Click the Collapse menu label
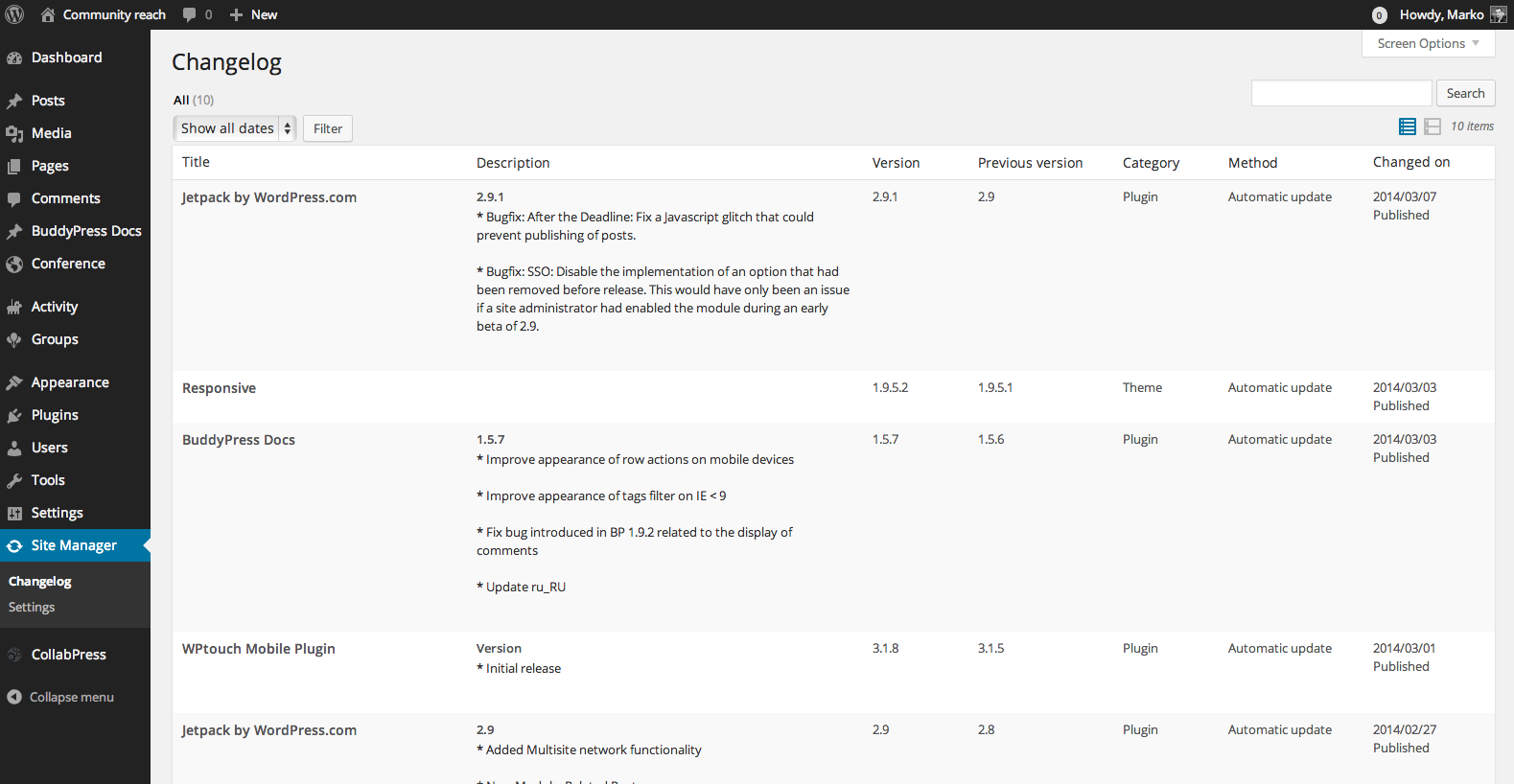Image resolution: width=1514 pixels, height=784 pixels. [72, 697]
